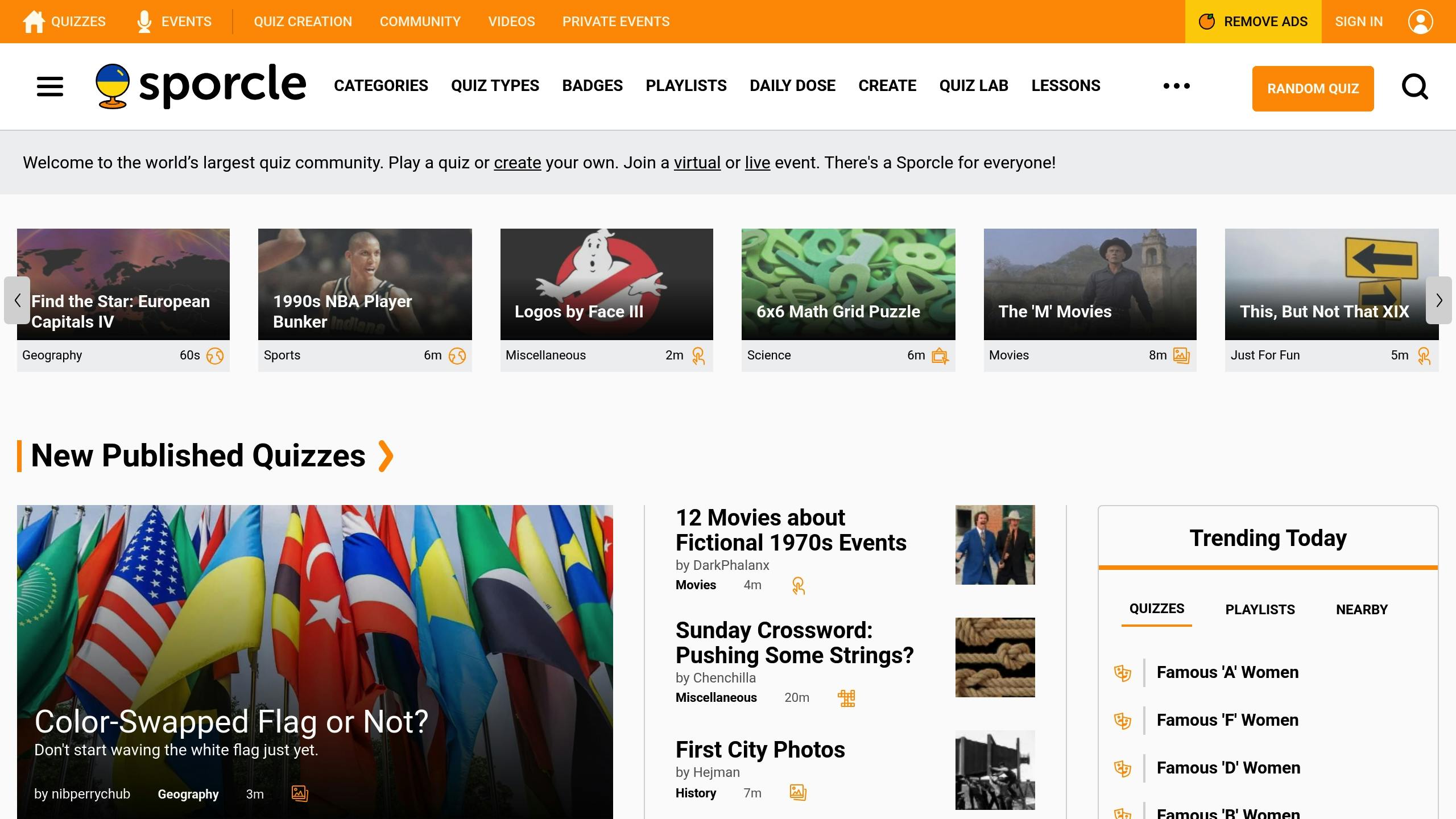The width and height of the screenshot is (1456, 819).
Task: Open Lessons in main navigation
Action: [x=1066, y=86]
